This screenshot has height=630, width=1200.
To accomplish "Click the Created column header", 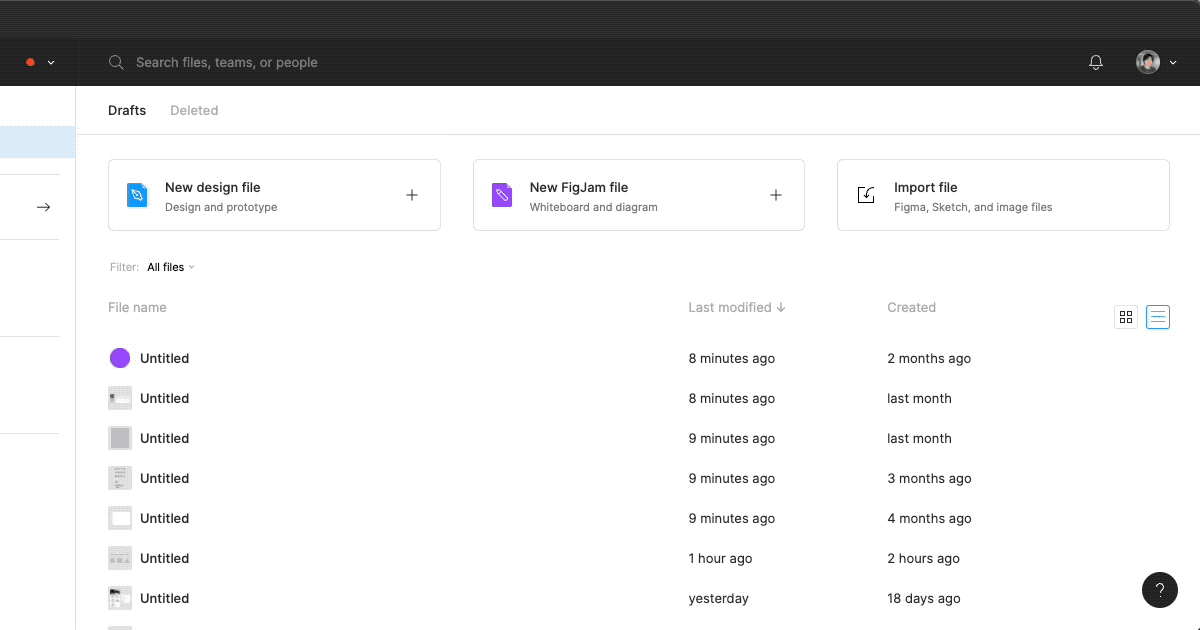I will [x=911, y=307].
